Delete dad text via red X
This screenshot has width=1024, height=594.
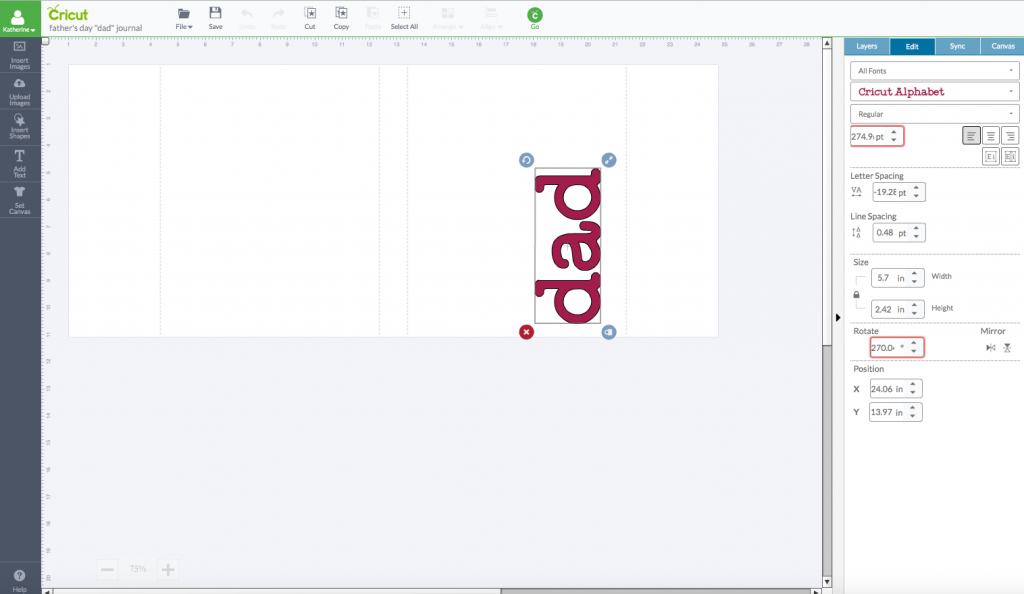click(x=526, y=332)
